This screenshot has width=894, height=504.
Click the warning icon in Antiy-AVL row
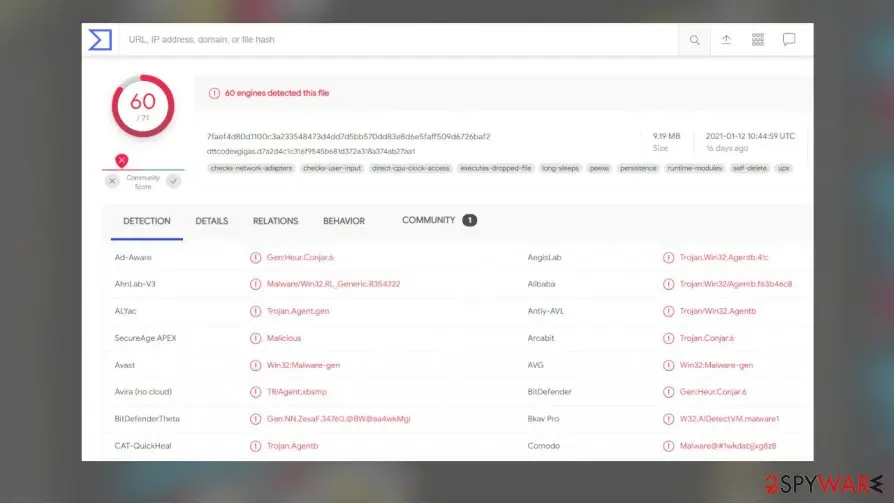tap(668, 311)
